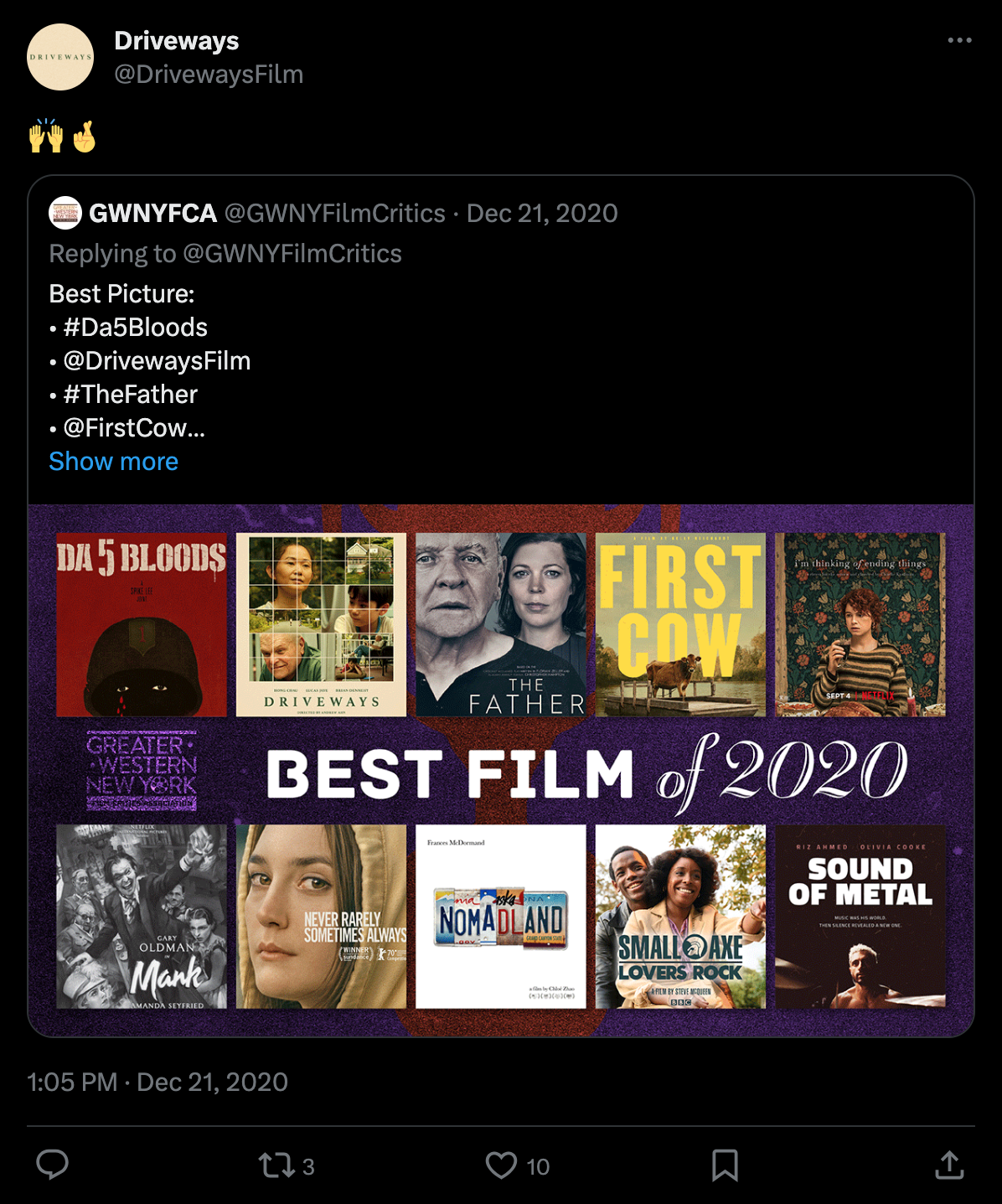Image resolution: width=1002 pixels, height=1204 pixels.
Task: Click the First Cow poster image
Action: click(680, 624)
